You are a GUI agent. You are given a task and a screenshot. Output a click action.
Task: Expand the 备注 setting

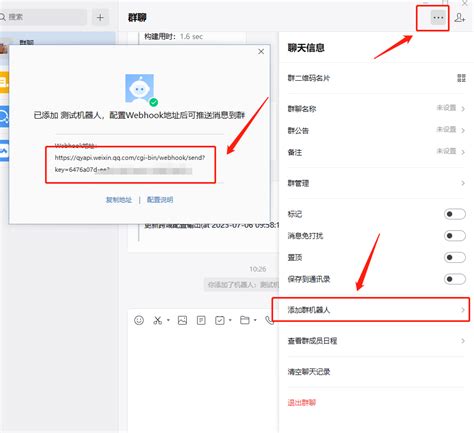pos(376,152)
